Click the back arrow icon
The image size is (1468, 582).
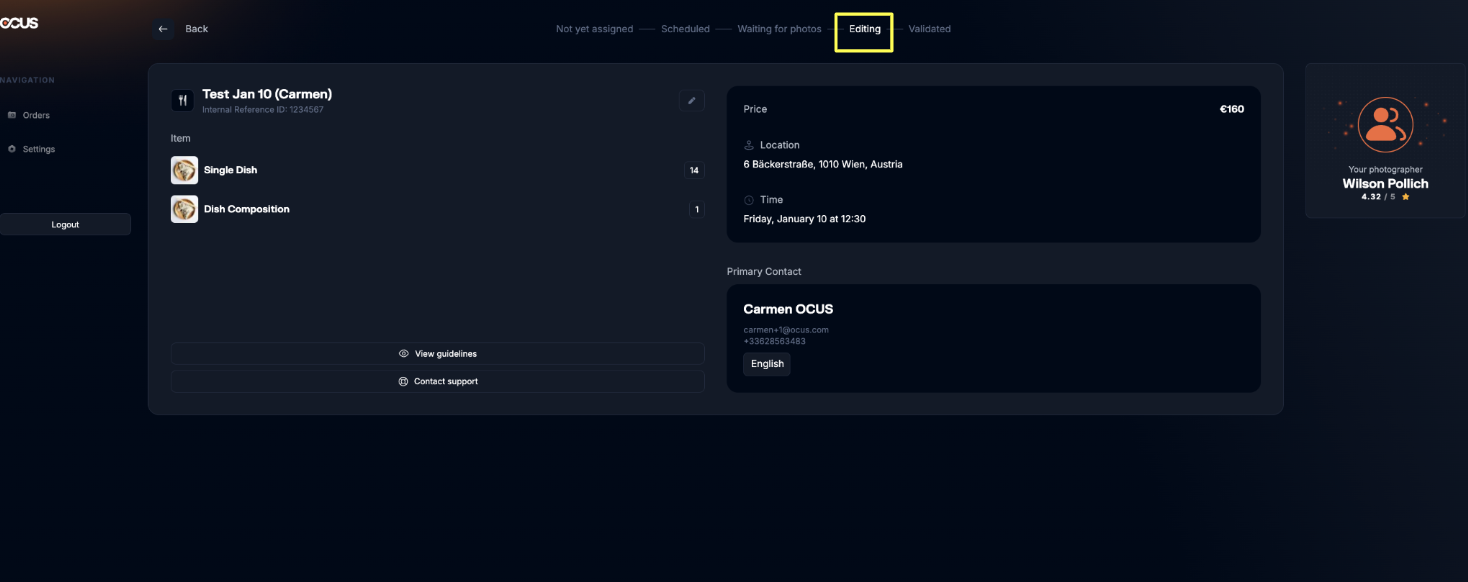163,29
